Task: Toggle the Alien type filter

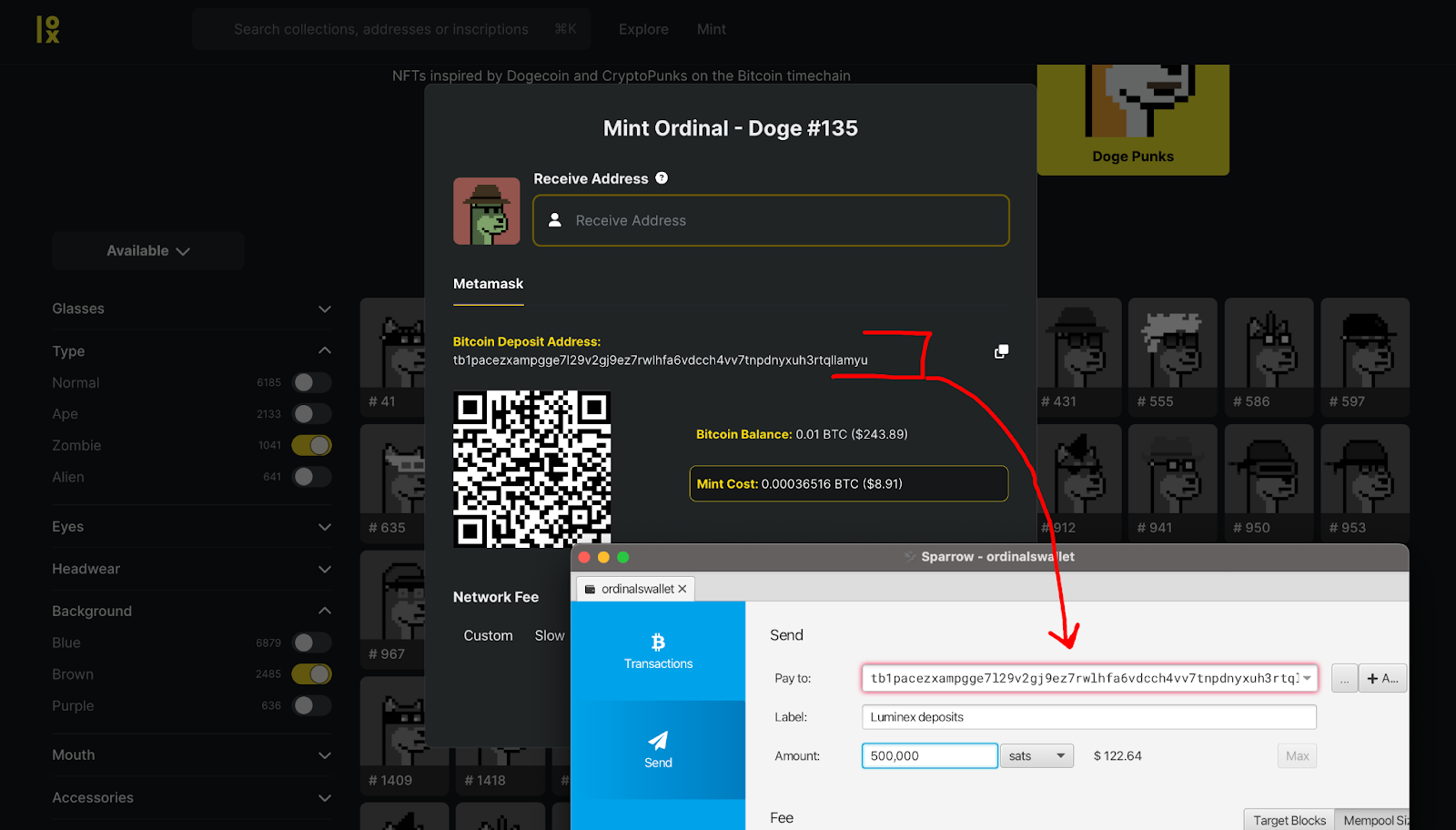Action: coord(311,477)
